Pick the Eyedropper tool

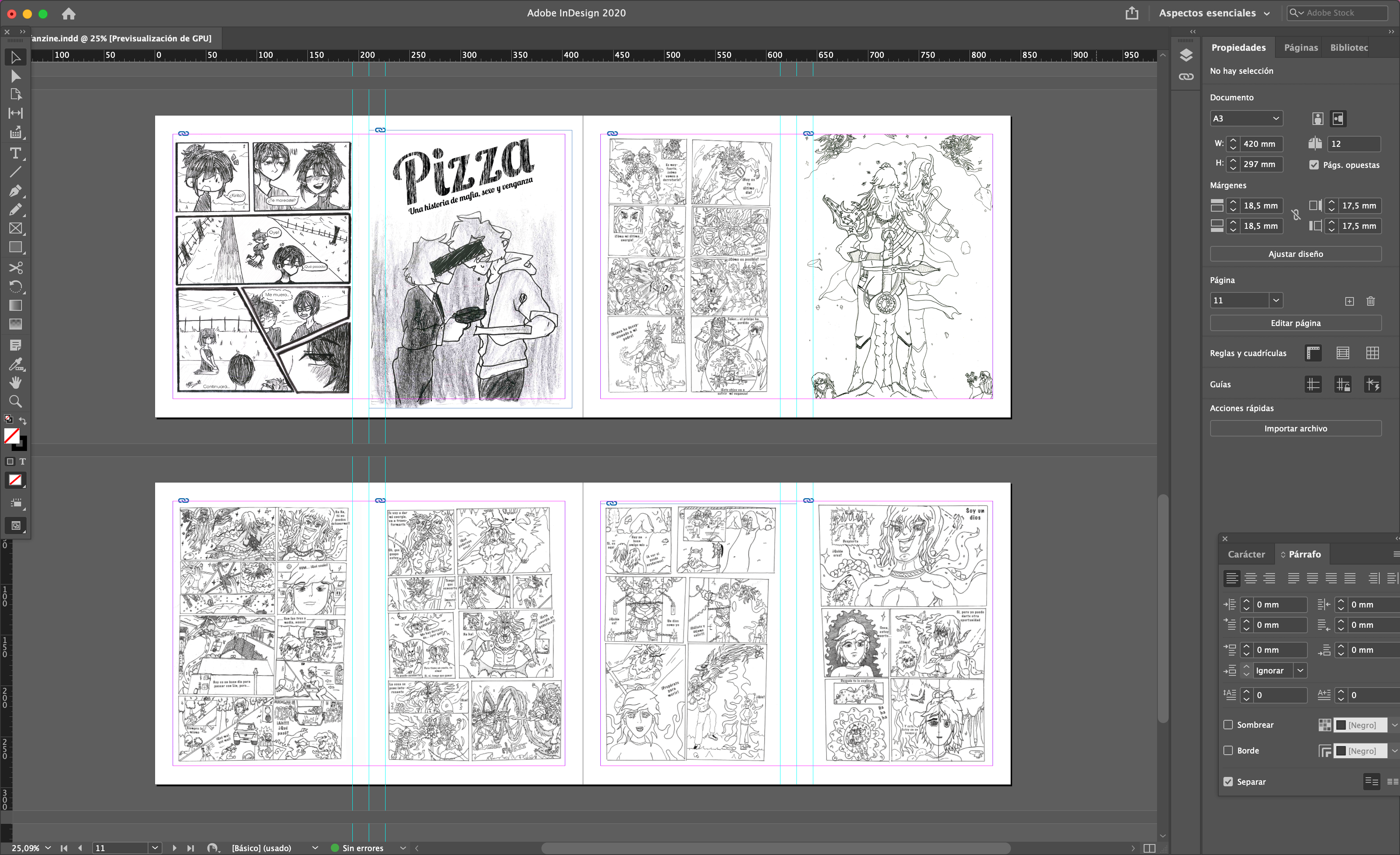click(x=15, y=364)
